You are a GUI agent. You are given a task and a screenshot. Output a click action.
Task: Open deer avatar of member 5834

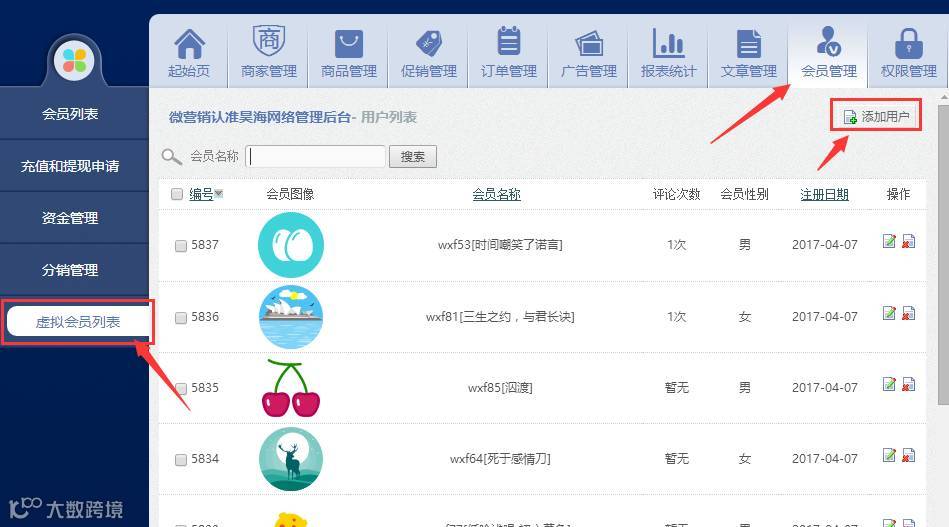[x=291, y=459]
